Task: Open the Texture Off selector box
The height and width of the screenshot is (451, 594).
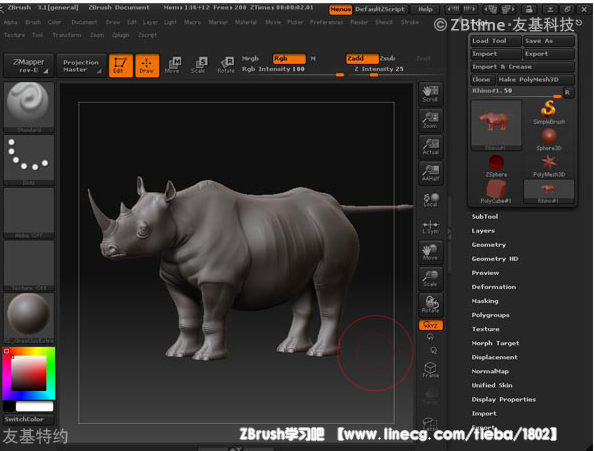Action: coord(29,265)
